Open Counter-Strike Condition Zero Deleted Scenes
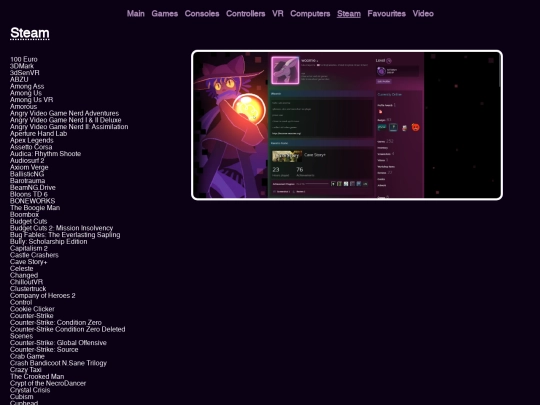 pos(68,333)
